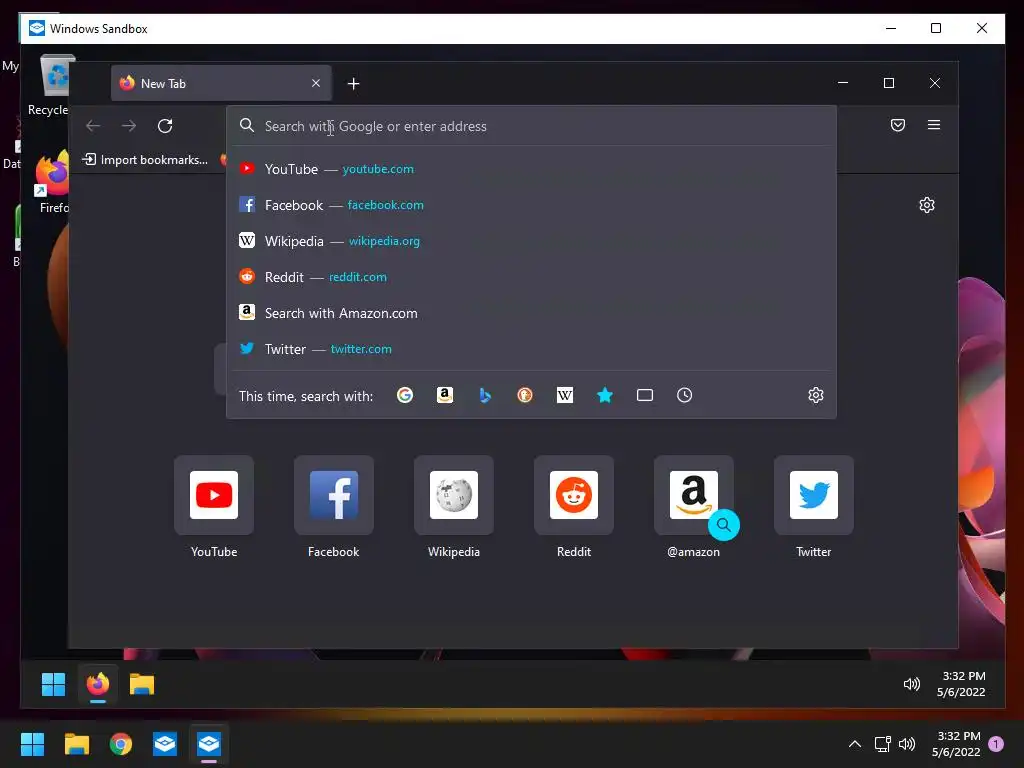1024x768 pixels.
Task: Click sandbox Start button
Action: [53, 684]
